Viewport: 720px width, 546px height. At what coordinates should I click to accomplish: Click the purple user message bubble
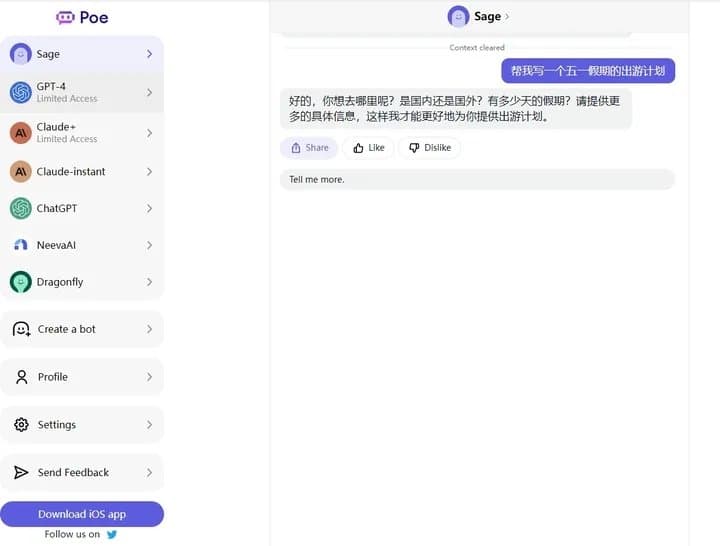588,71
